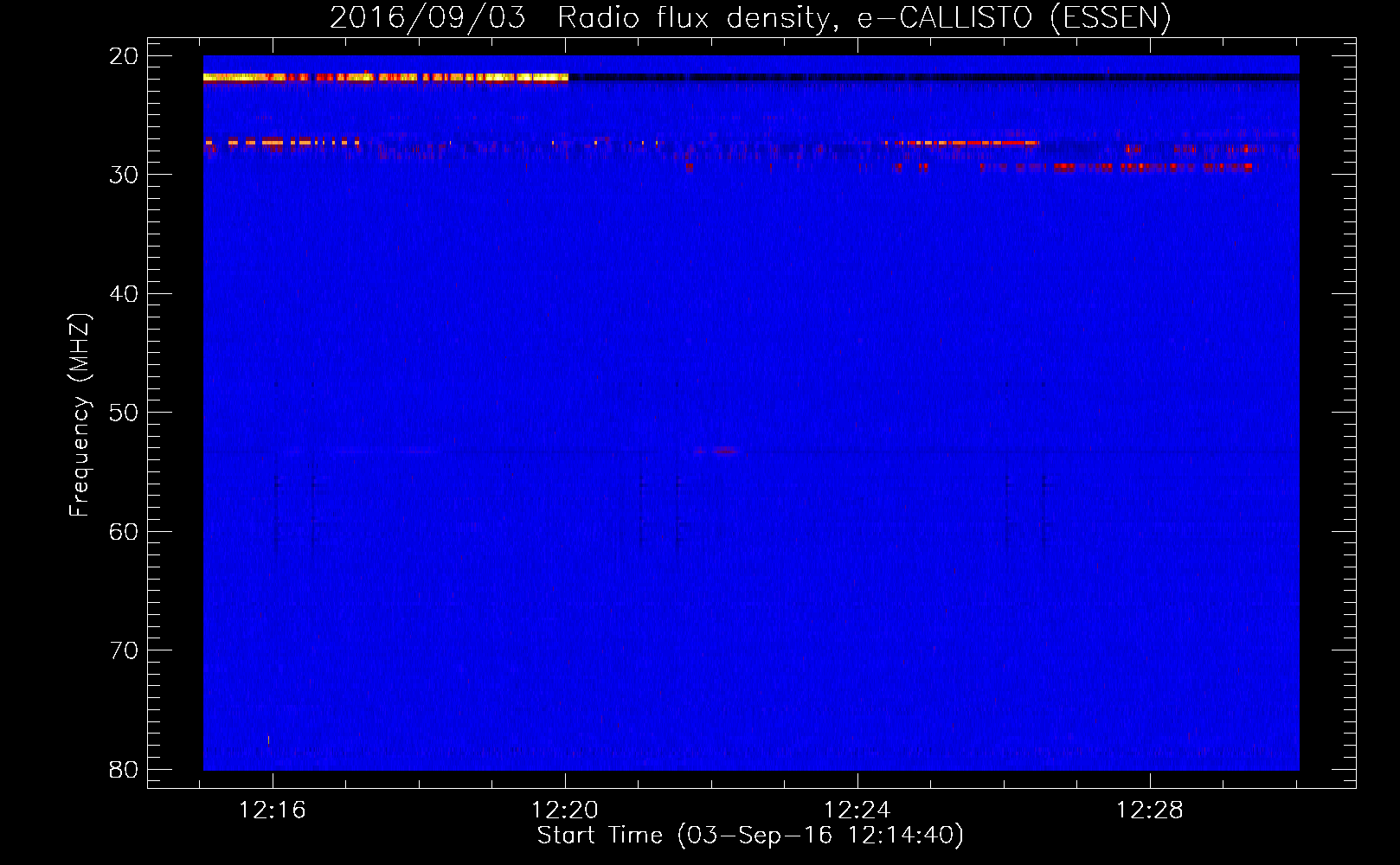Click the 12:28 time tick label
This screenshot has height=865, width=1400.
pos(1149,810)
